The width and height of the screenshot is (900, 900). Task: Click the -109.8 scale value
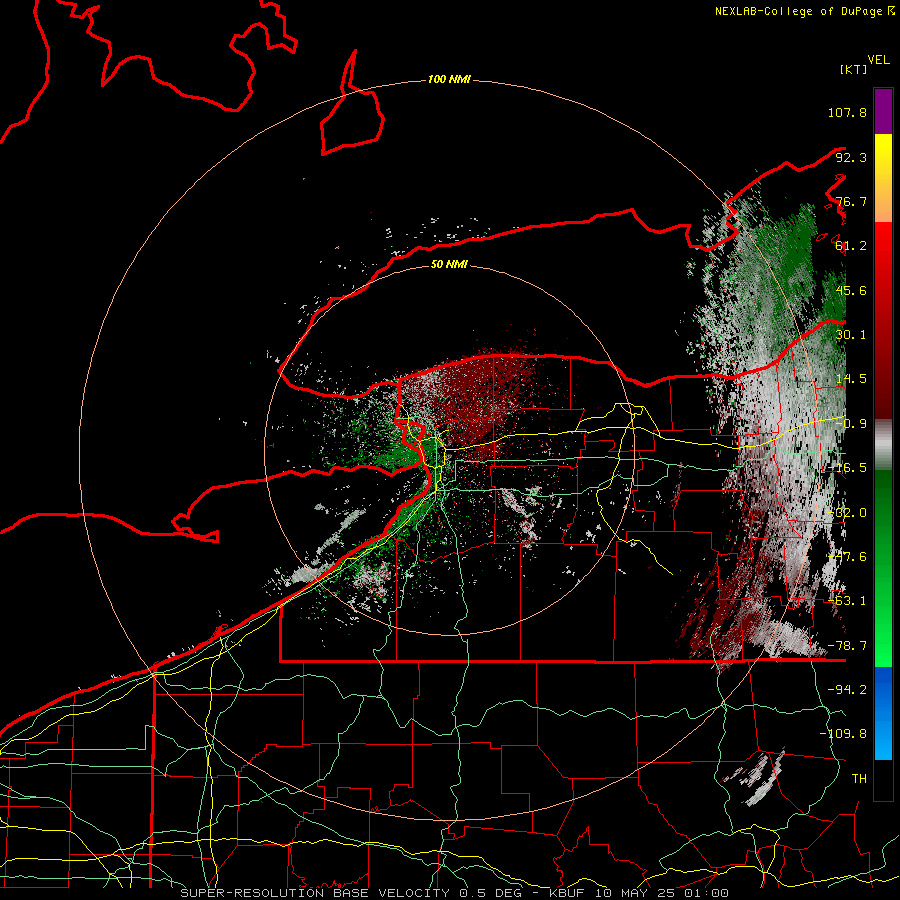pos(843,734)
